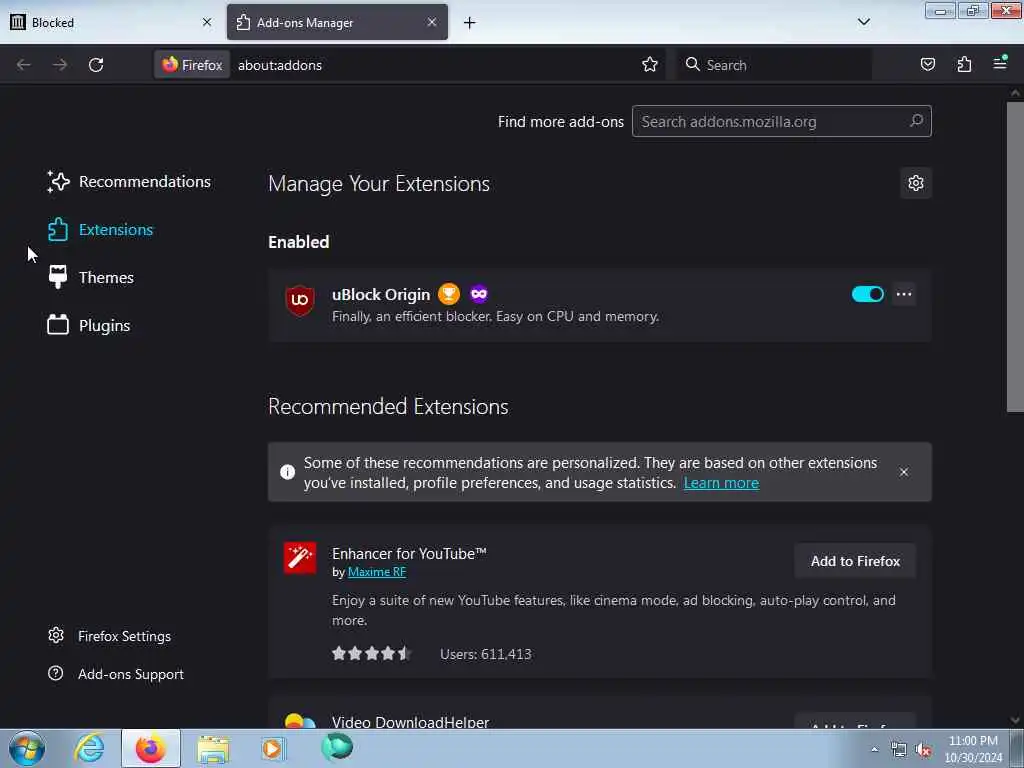Add Enhancer for YouTube to Firefox

coord(855,561)
